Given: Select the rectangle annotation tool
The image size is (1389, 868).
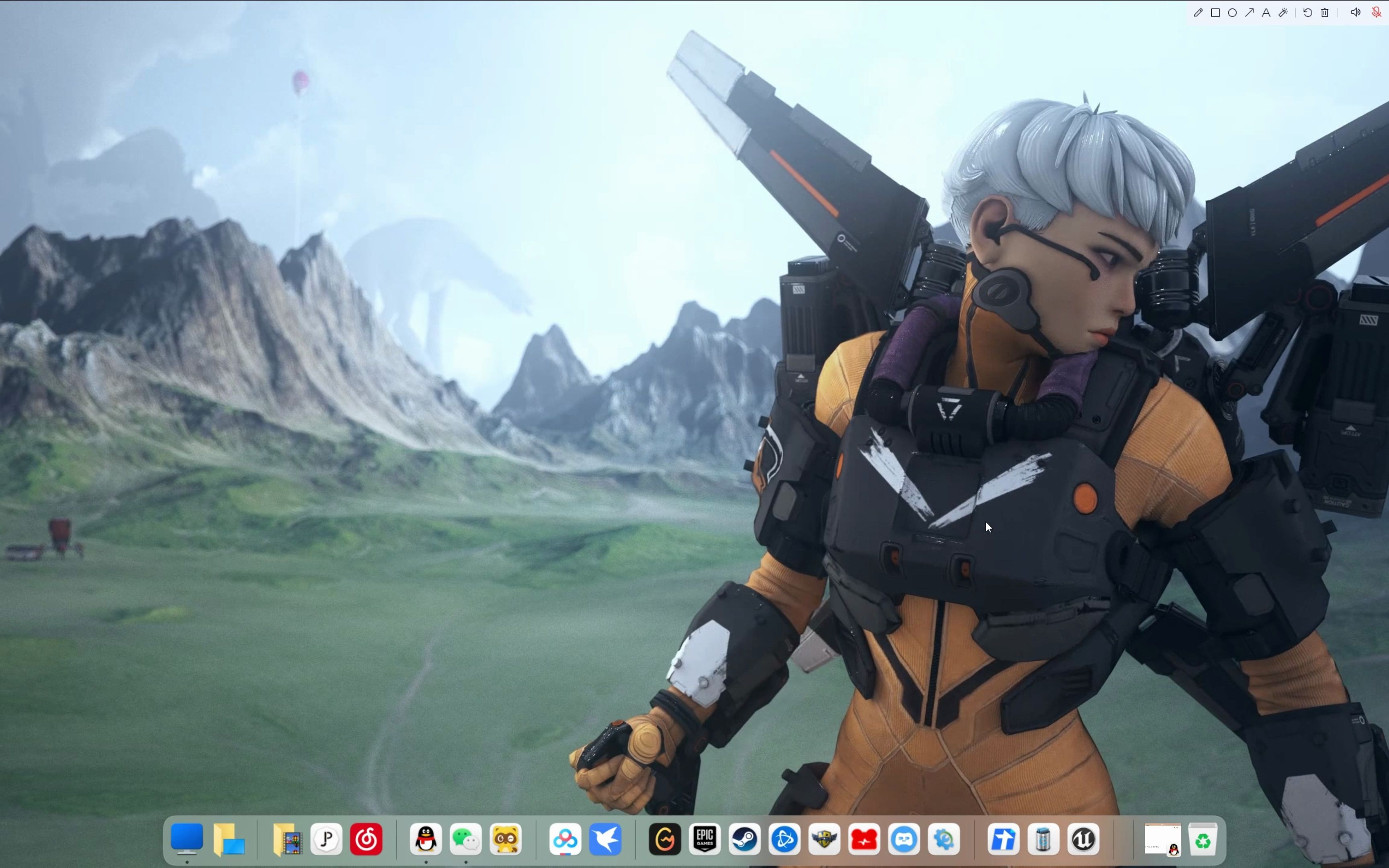Looking at the screenshot, I should coord(1215,12).
